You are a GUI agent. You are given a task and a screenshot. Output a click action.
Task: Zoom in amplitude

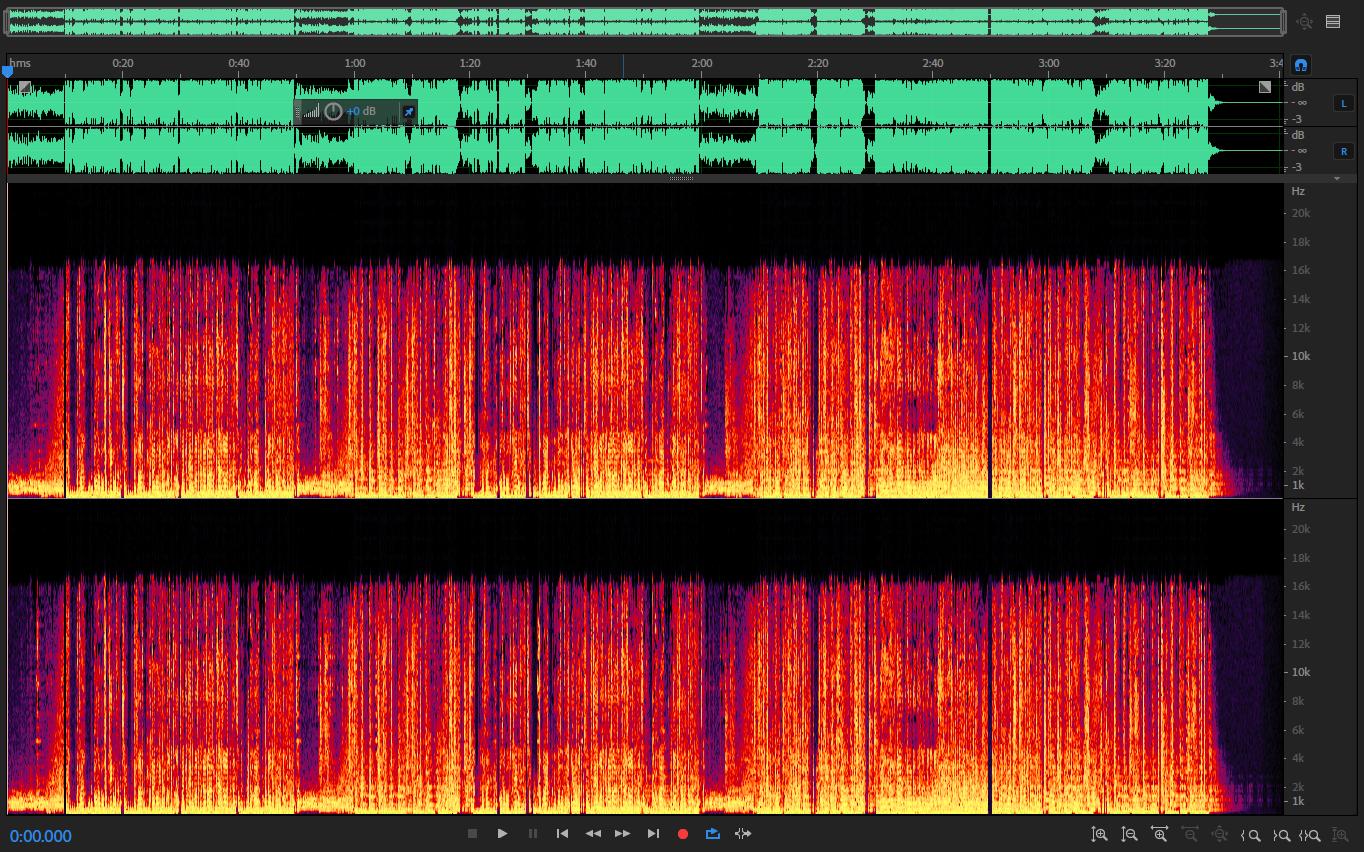[x=1099, y=834]
